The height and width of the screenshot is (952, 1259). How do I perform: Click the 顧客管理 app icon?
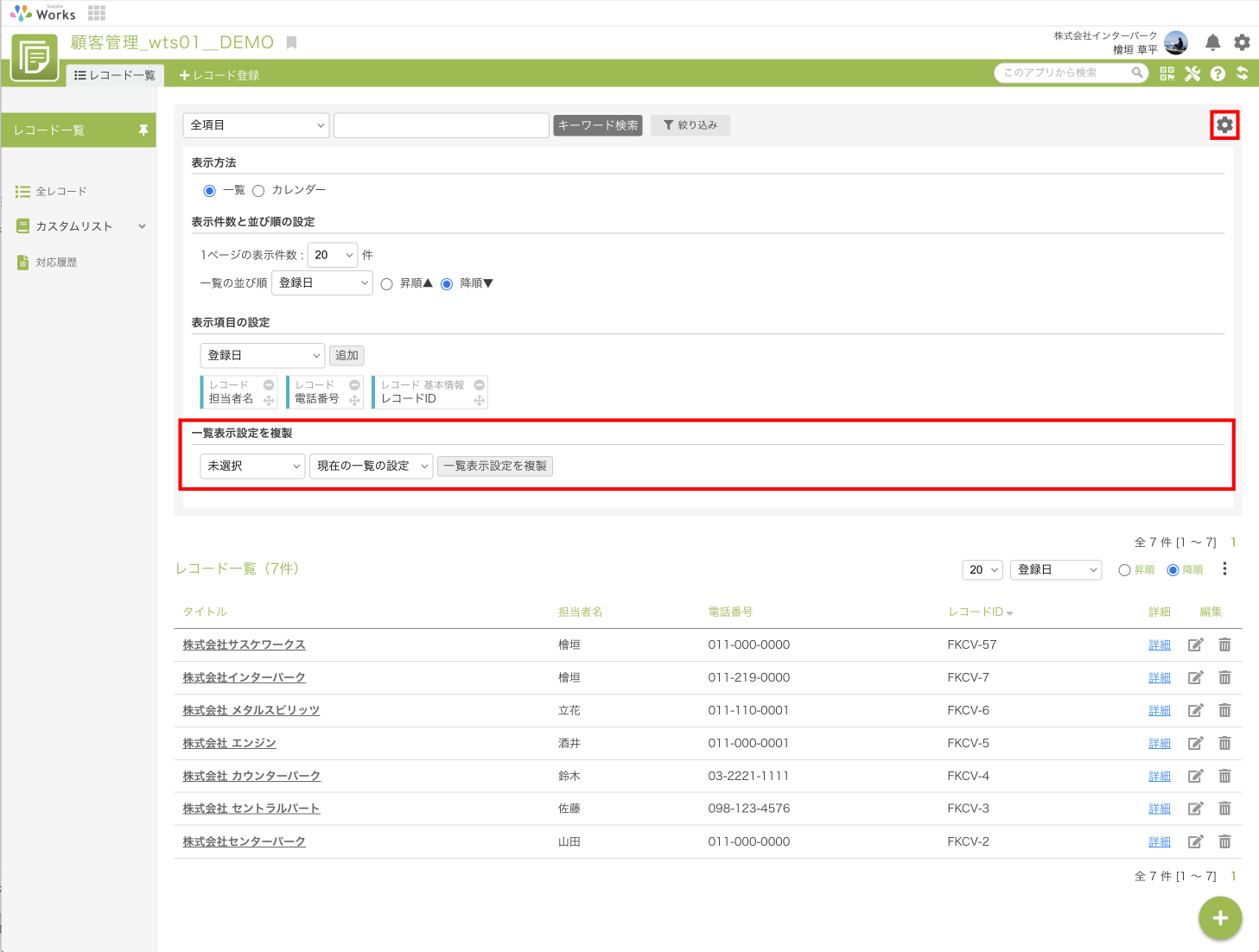coord(35,58)
